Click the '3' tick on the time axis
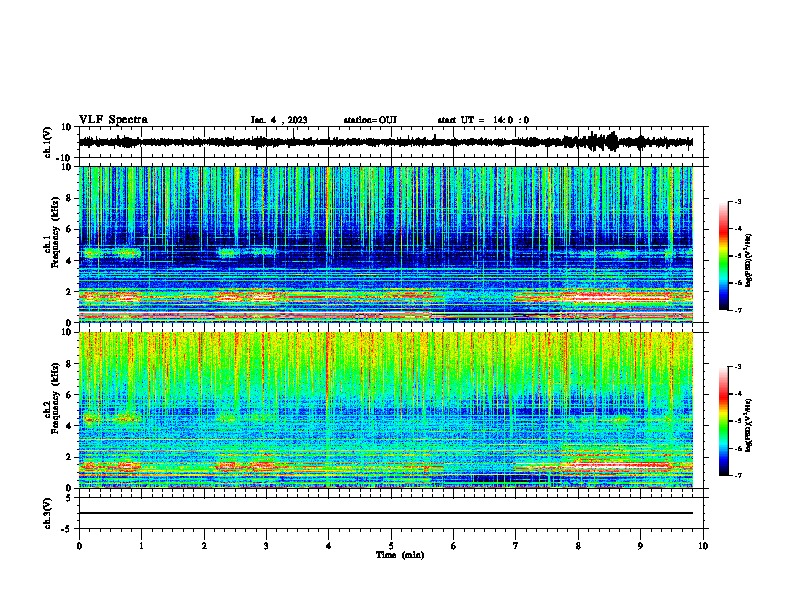Screen dimensions: 792x612 266,546
